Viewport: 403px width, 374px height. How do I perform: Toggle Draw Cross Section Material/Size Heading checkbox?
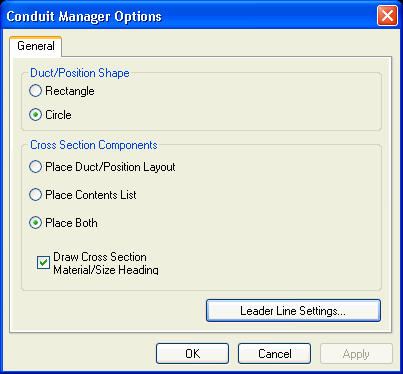click(x=43, y=263)
